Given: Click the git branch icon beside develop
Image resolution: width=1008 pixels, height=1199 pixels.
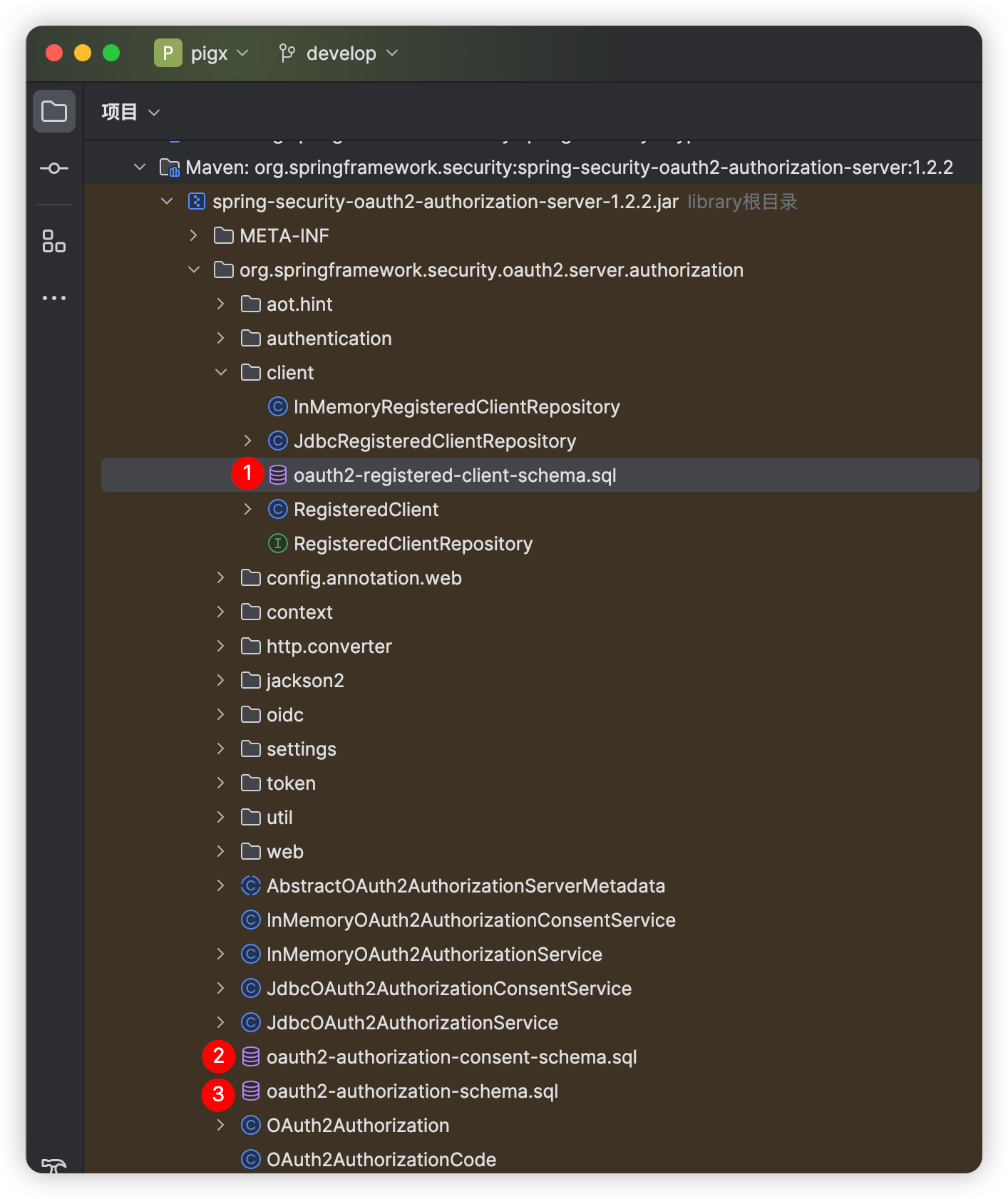Looking at the screenshot, I should tap(287, 53).
